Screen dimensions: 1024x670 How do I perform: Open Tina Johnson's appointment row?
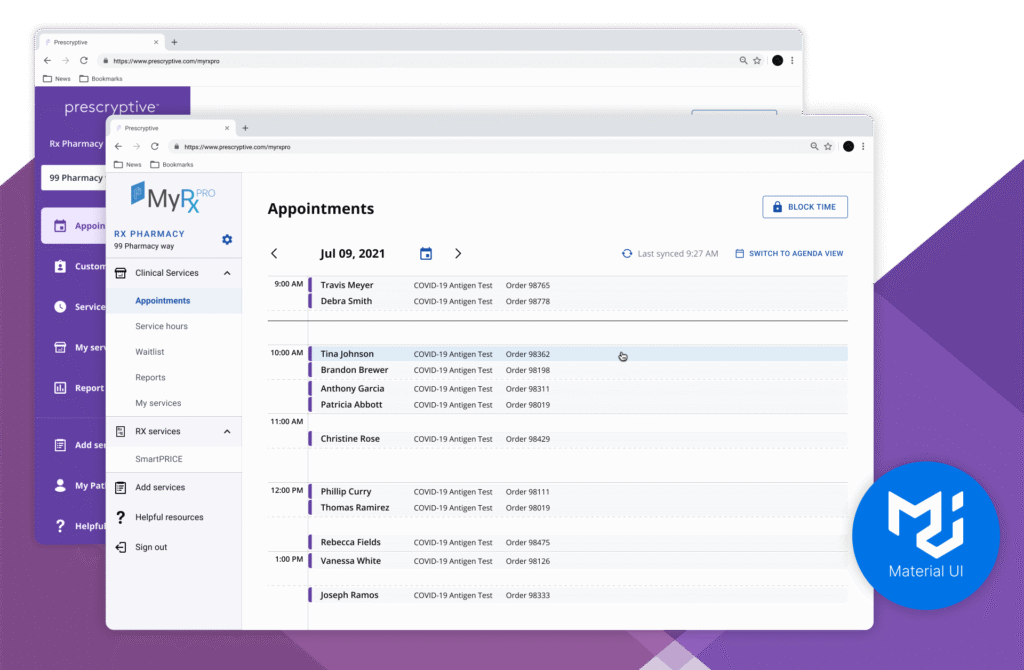pos(347,354)
